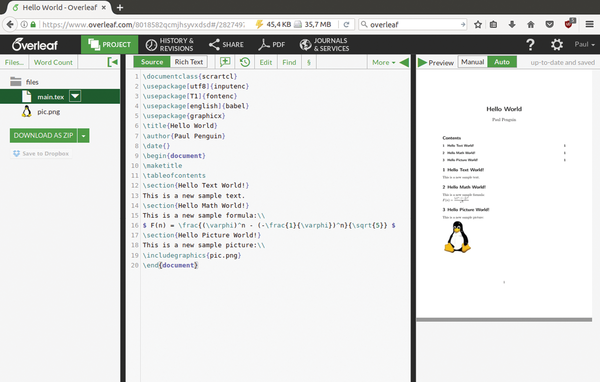Open the Paul account dropdown

point(584,44)
